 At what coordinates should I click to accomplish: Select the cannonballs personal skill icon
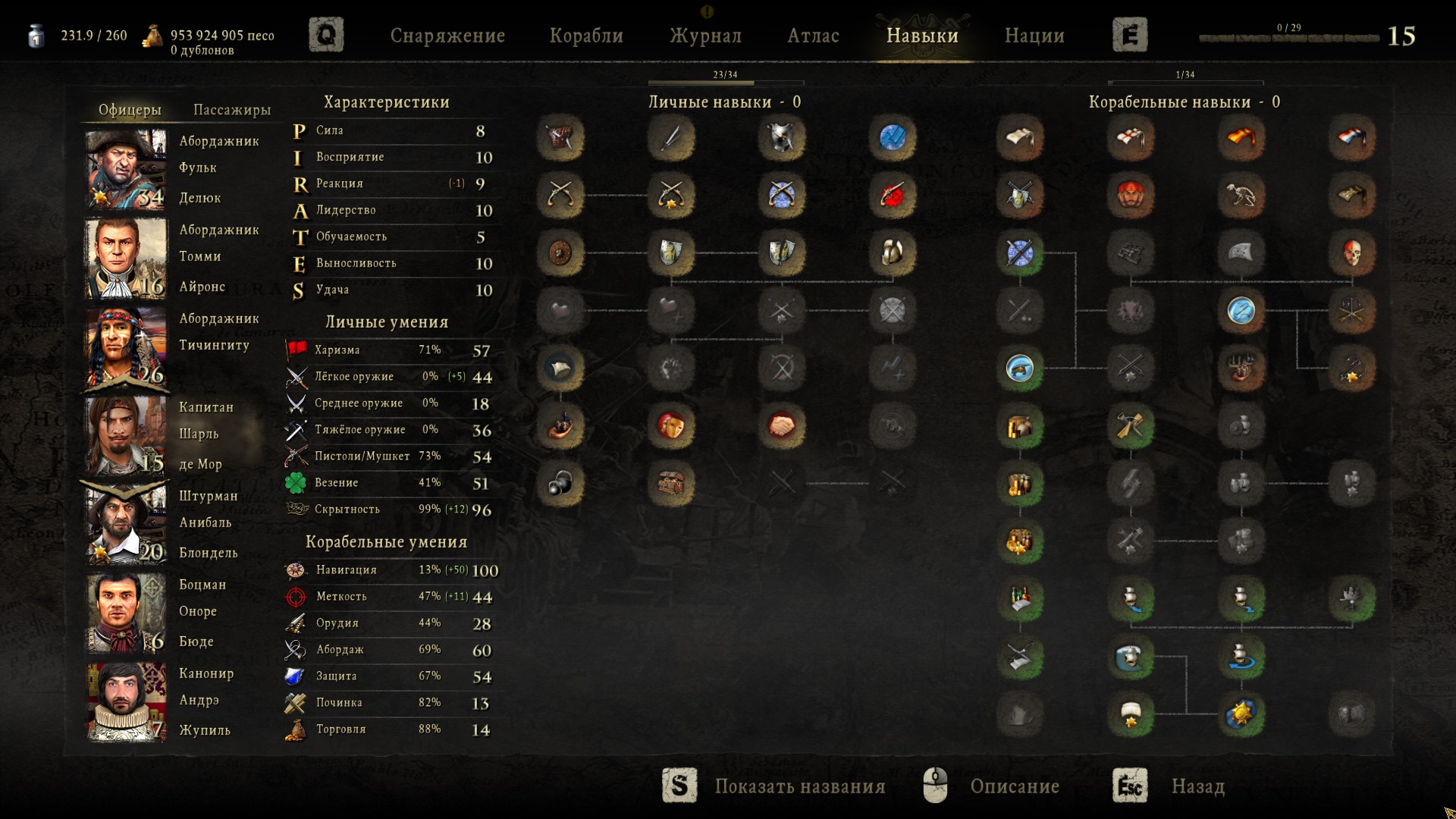pos(560,483)
